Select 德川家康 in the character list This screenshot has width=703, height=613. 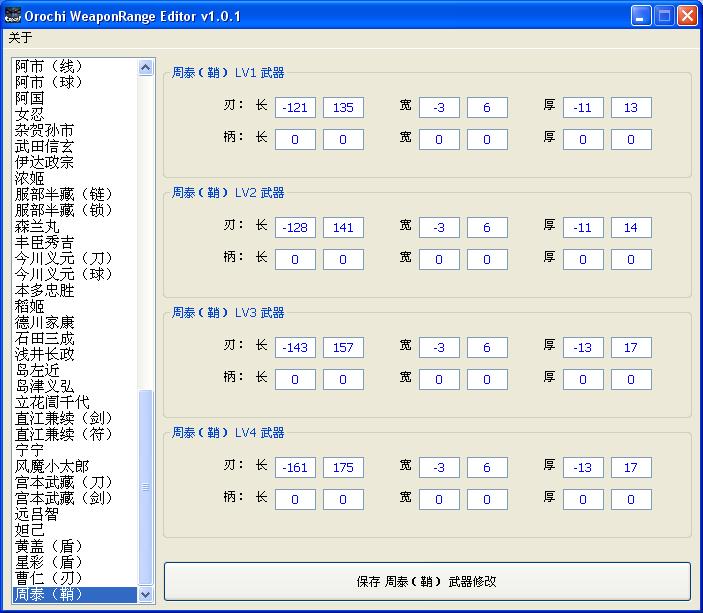coord(44,322)
